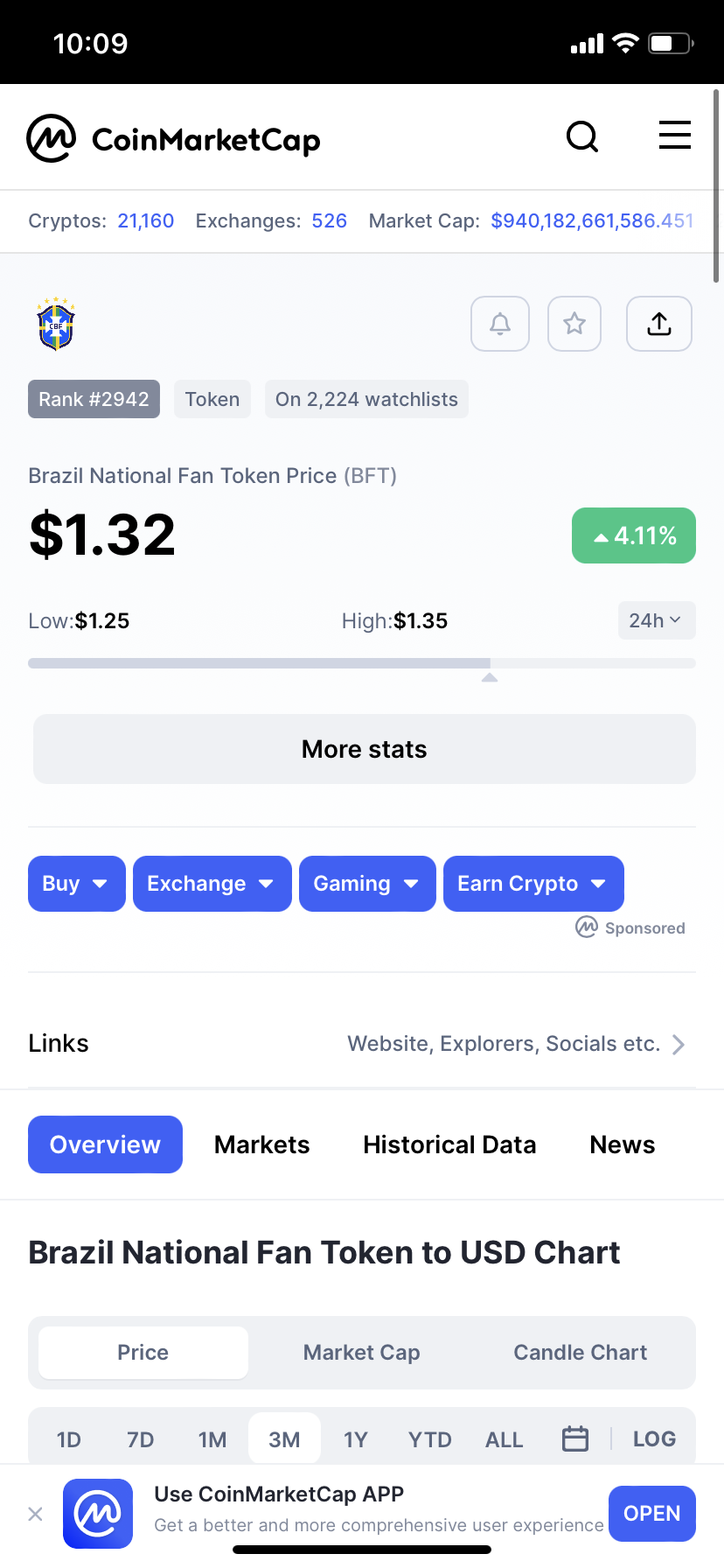Open the calendar date range icon
The height and width of the screenshot is (1568, 724).
(575, 1438)
